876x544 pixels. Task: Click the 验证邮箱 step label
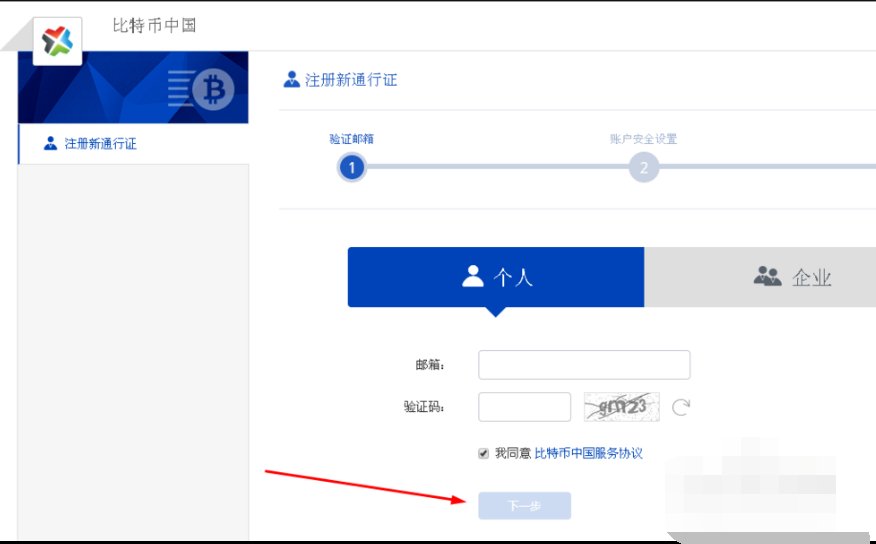351,139
